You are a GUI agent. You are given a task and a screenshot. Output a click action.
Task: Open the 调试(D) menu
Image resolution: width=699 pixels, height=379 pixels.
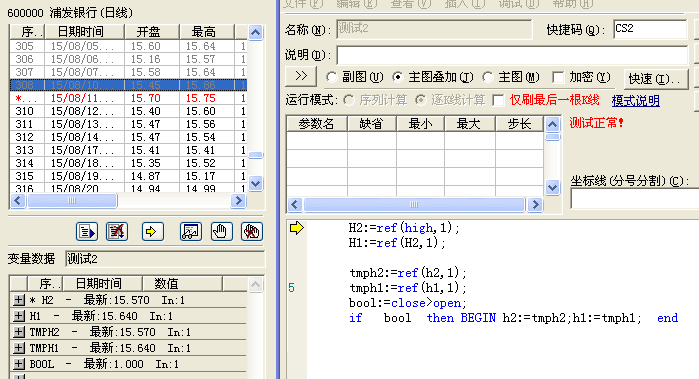[x=519, y=4]
